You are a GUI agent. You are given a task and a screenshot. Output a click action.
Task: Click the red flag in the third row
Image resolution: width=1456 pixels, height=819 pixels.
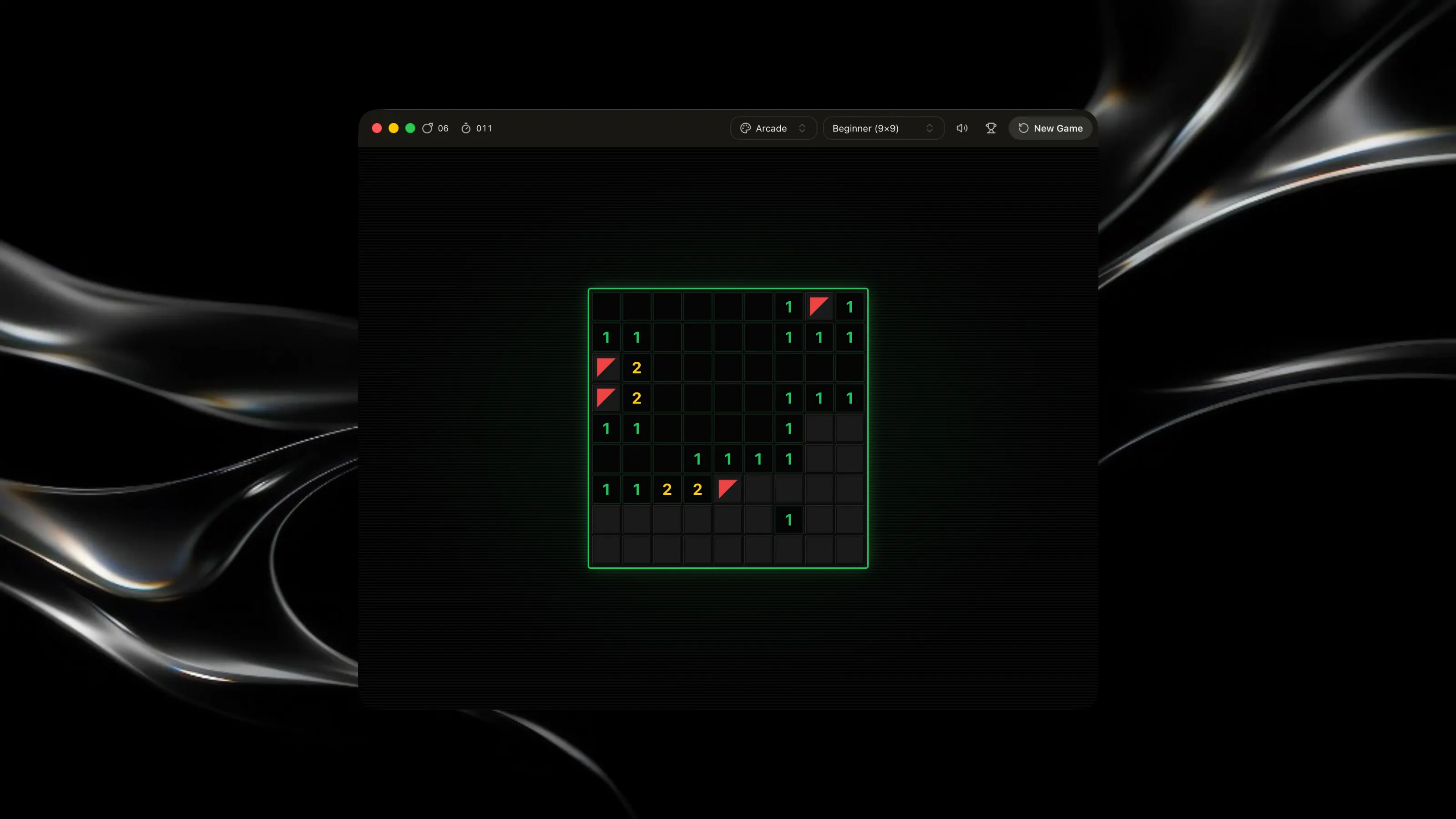(x=606, y=367)
